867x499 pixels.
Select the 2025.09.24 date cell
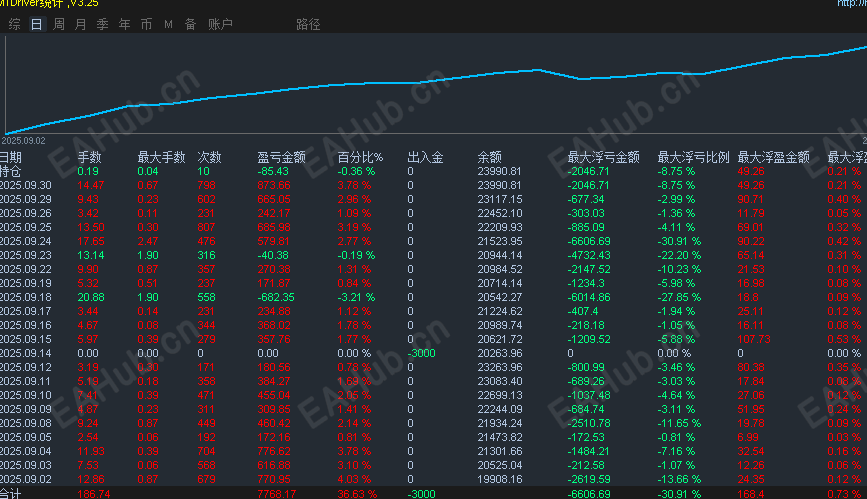coord(25,241)
